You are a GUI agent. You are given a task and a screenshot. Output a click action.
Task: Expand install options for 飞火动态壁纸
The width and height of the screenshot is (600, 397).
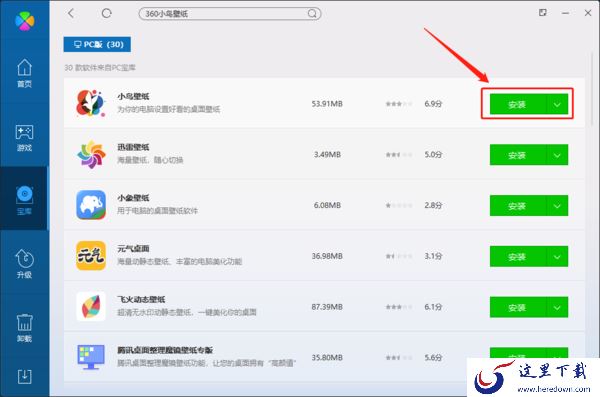tap(557, 307)
